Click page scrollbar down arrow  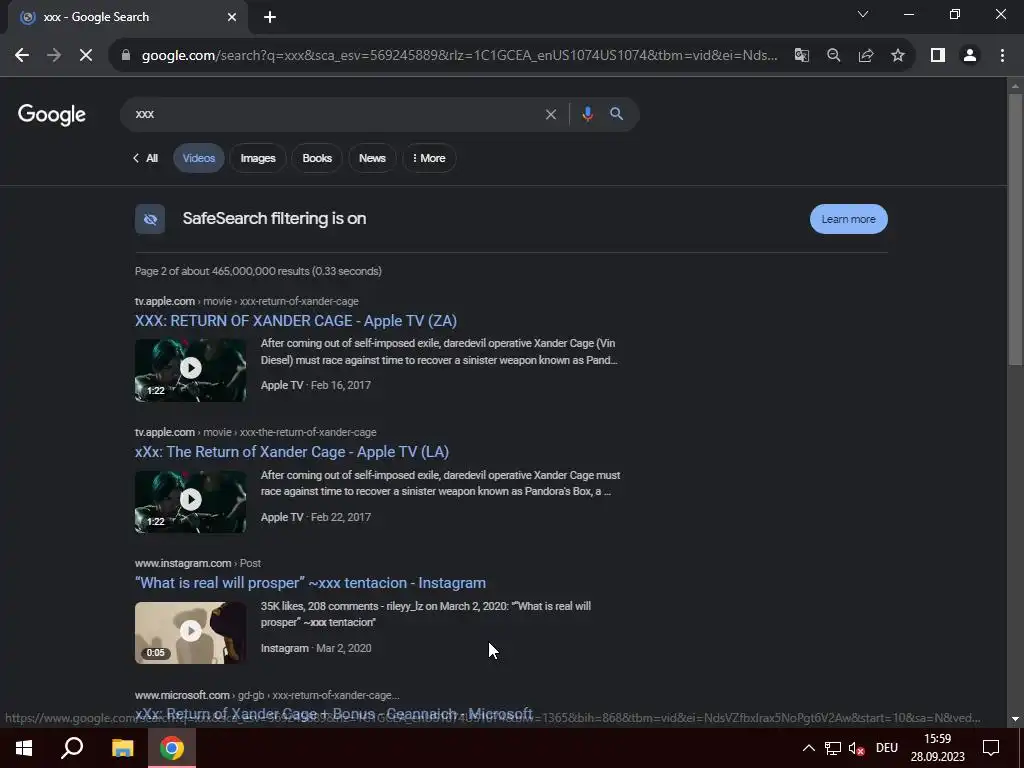1015,719
